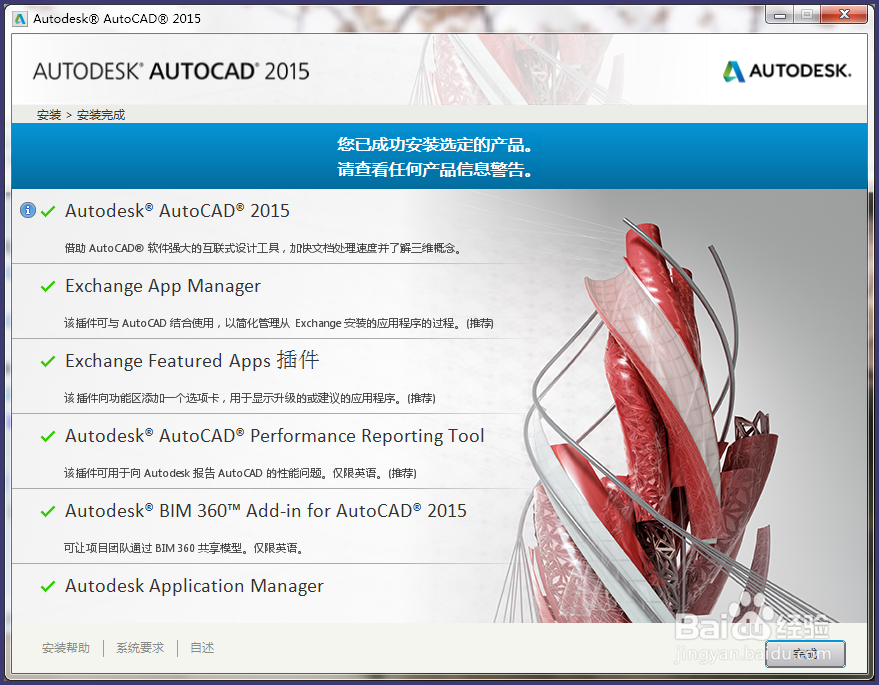Click the info icon beside Autodesk AutoCAD 2015

tap(27, 210)
